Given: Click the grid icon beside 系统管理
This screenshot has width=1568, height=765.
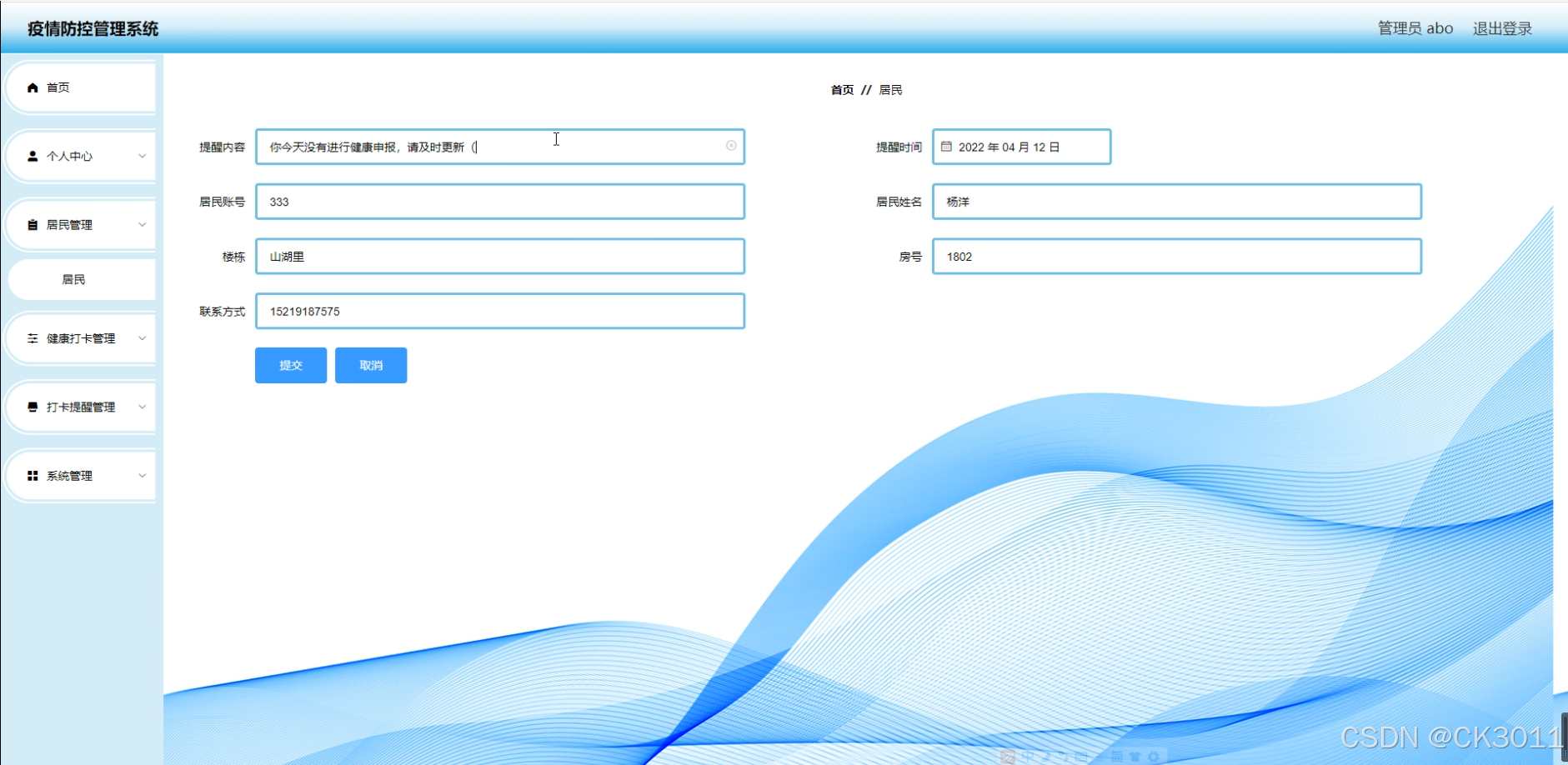Looking at the screenshot, I should [33, 476].
